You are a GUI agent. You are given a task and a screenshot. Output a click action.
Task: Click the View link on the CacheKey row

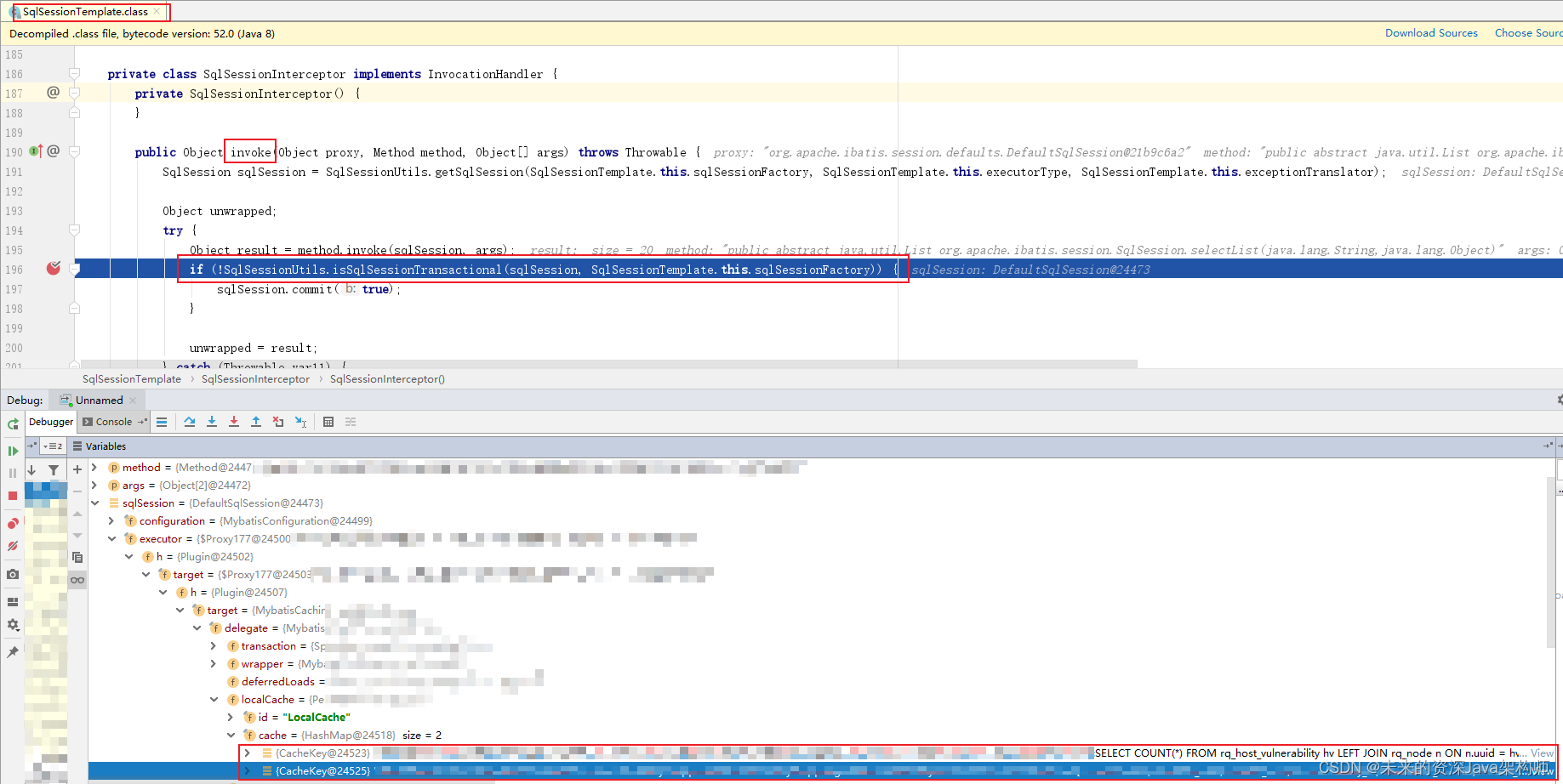1542,753
